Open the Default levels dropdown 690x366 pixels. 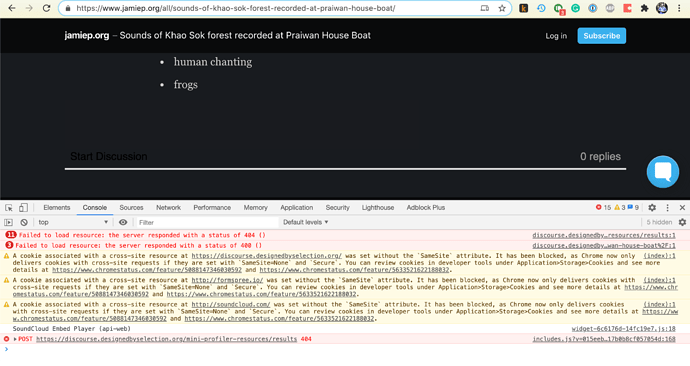click(x=306, y=222)
